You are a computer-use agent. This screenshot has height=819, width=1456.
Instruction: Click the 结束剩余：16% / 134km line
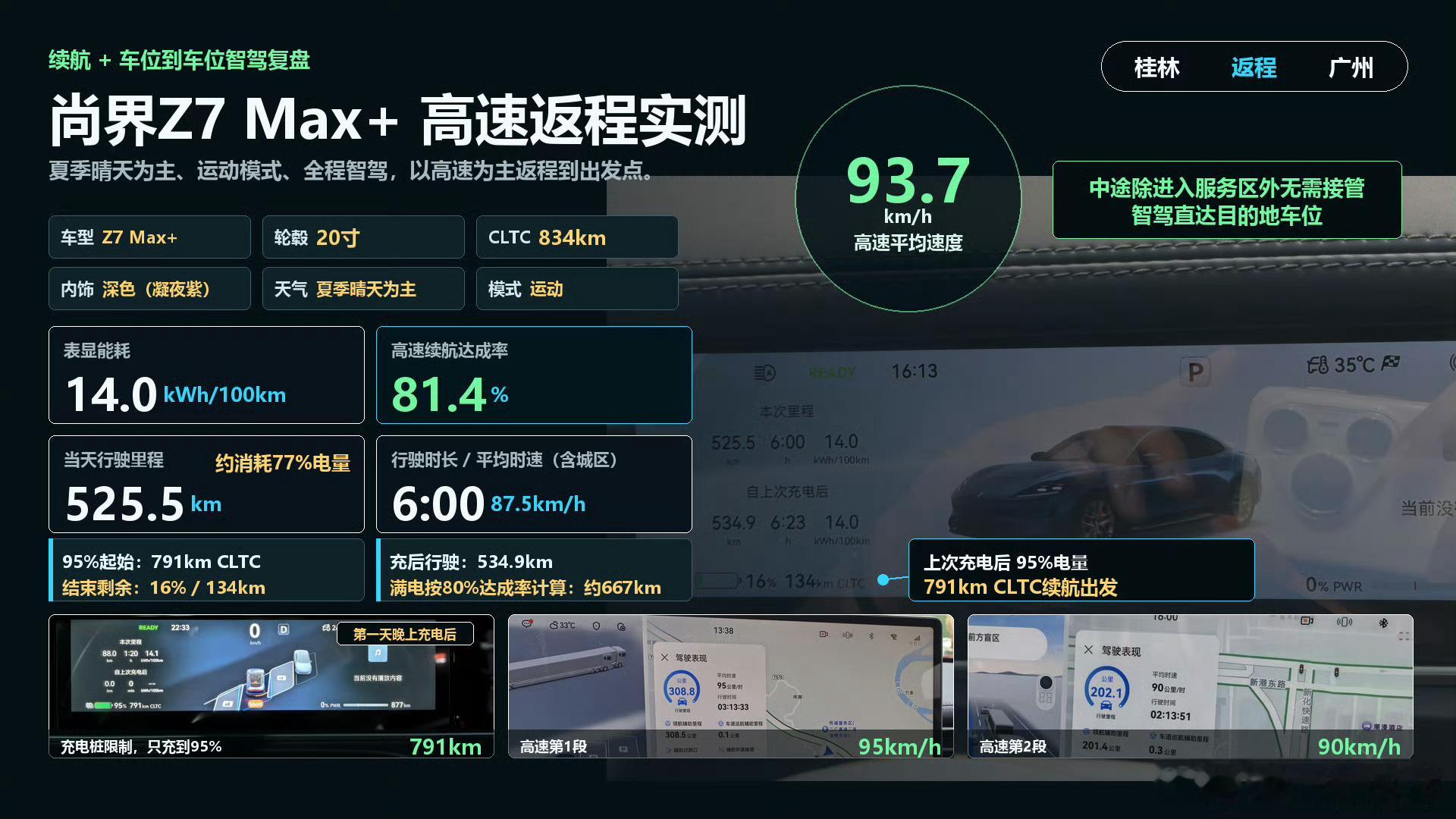[x=164, y=588]
